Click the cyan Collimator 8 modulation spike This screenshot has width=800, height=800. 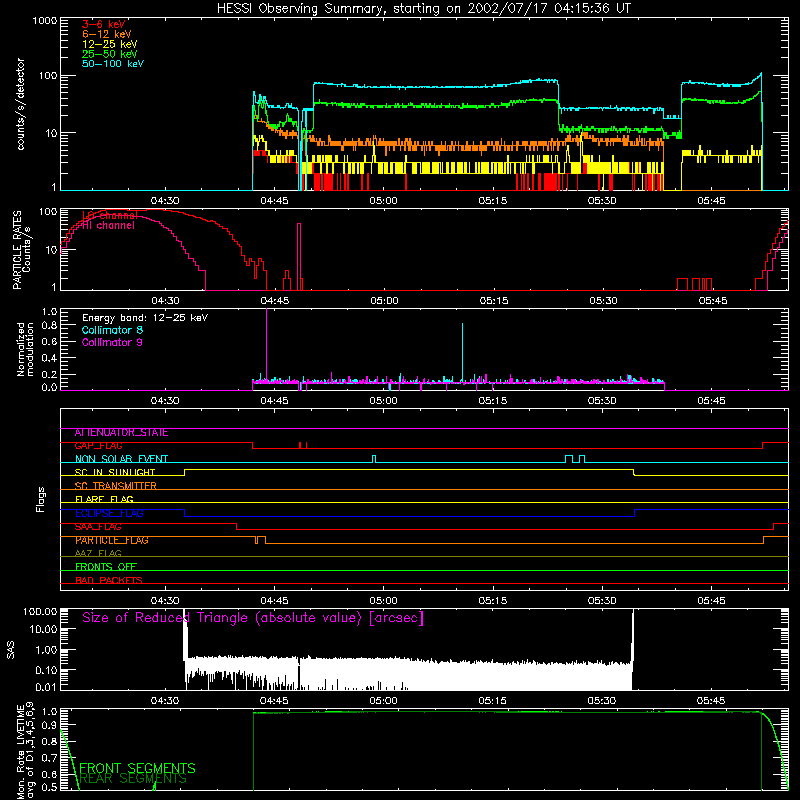click(462, 352)
